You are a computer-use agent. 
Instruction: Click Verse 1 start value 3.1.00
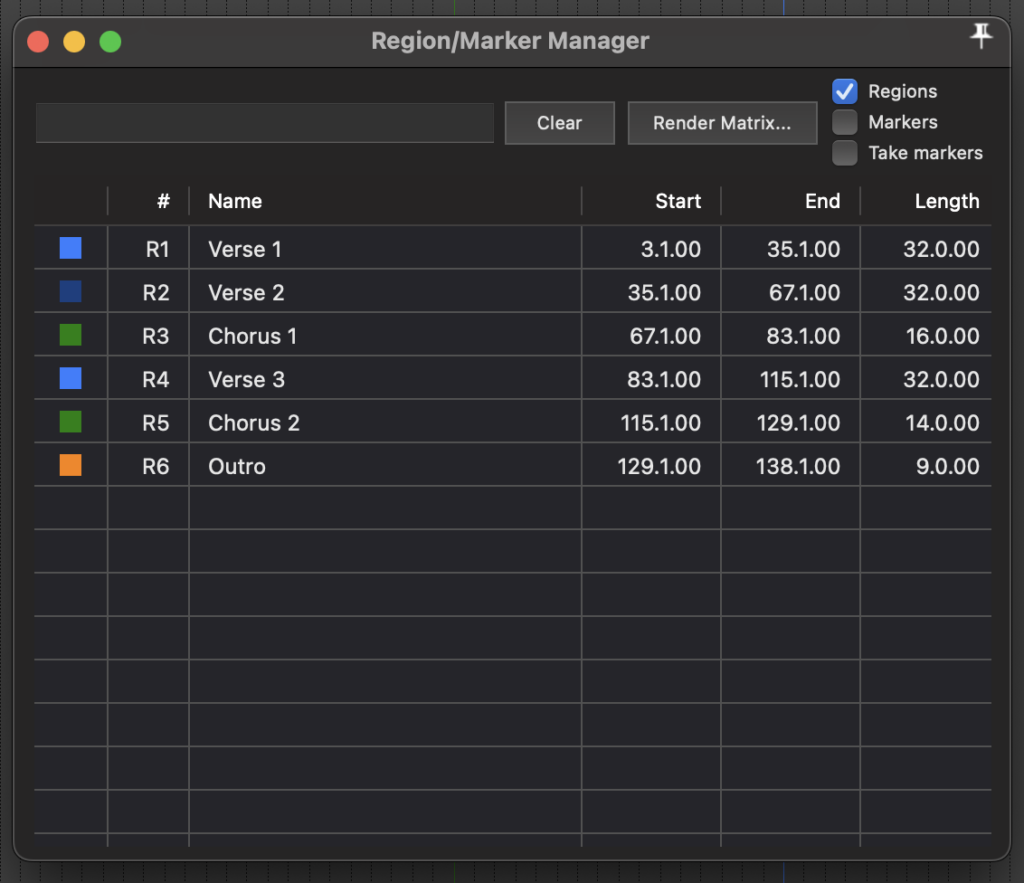pos(671,249)
